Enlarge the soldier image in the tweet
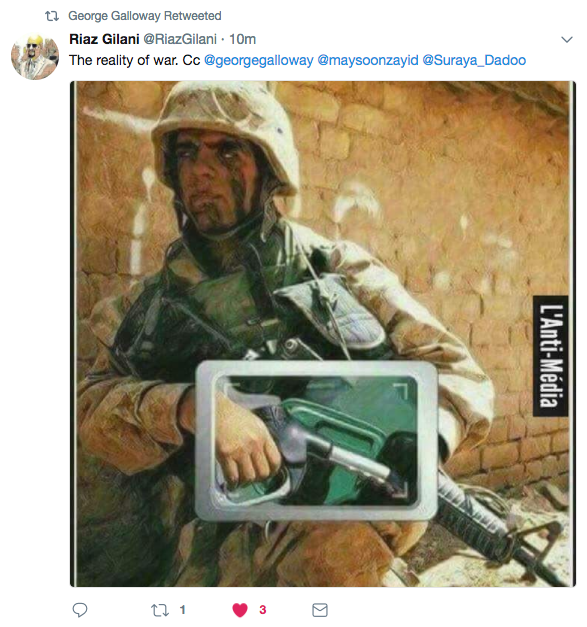Screen dimensions: 587x627 323,334
